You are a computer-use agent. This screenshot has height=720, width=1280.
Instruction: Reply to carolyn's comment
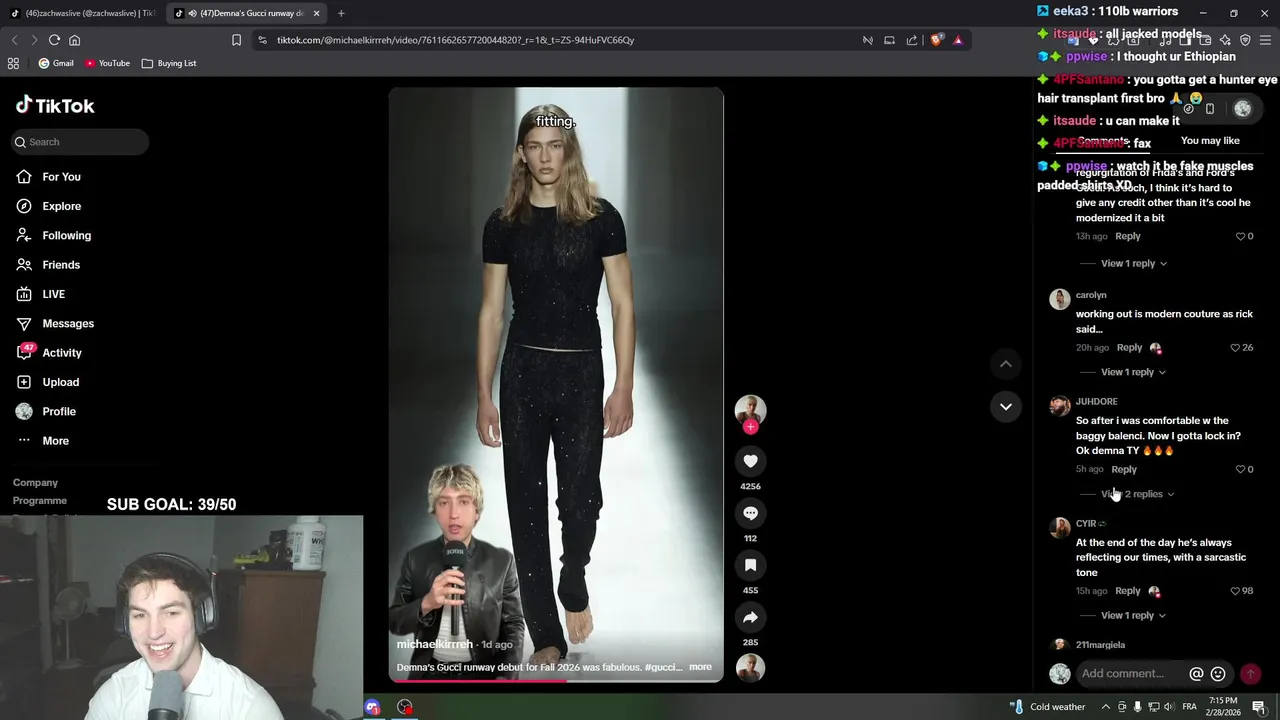(1129, 348)
